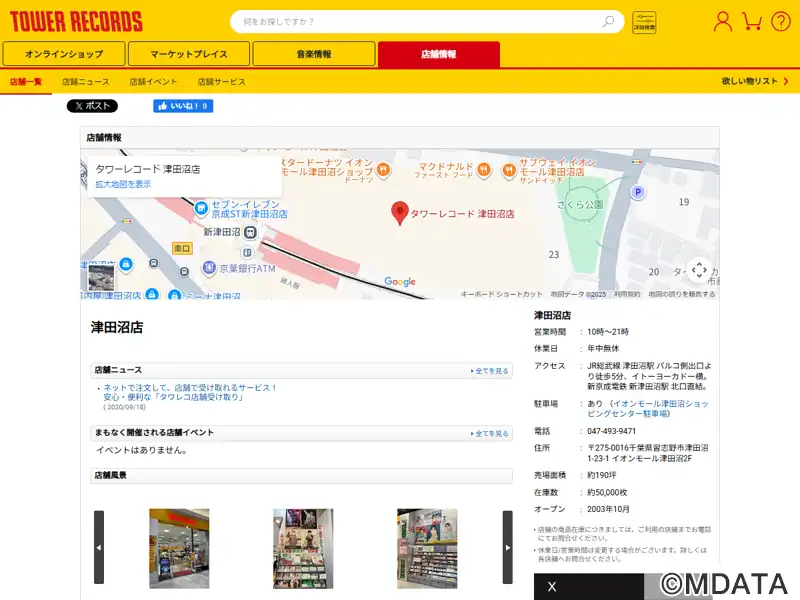Open 店舗一覧 submenu item
The width and height of the screenshot is (800, 600).
pos(26,82)
